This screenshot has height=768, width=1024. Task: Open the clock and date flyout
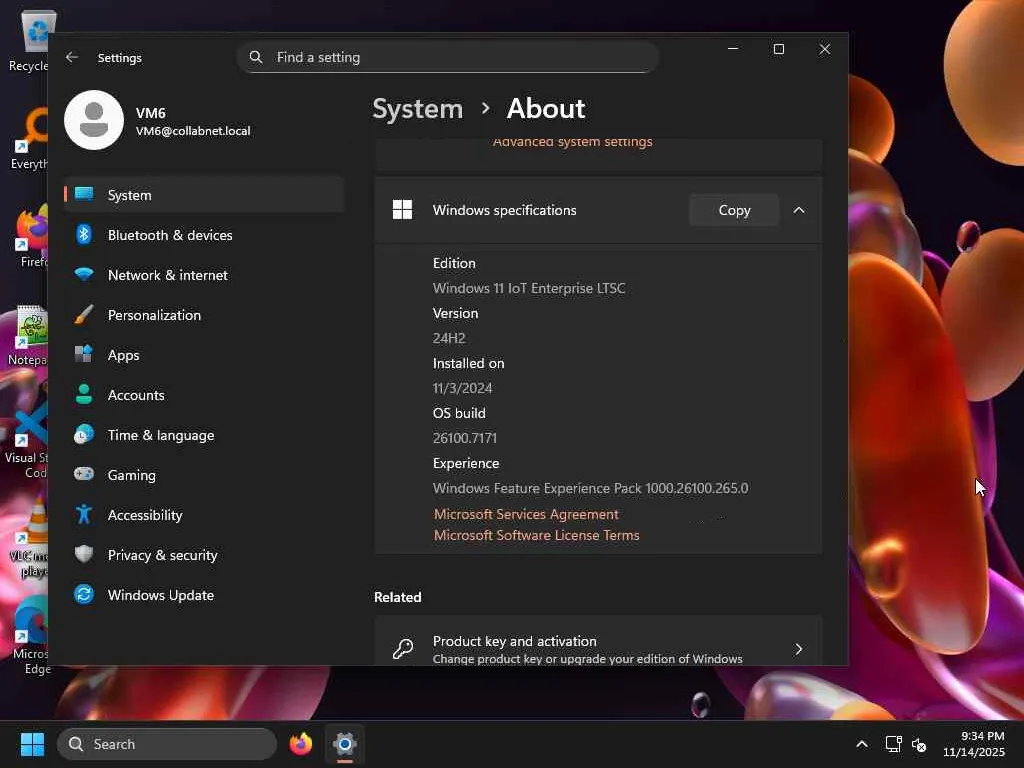pos(974,744)
